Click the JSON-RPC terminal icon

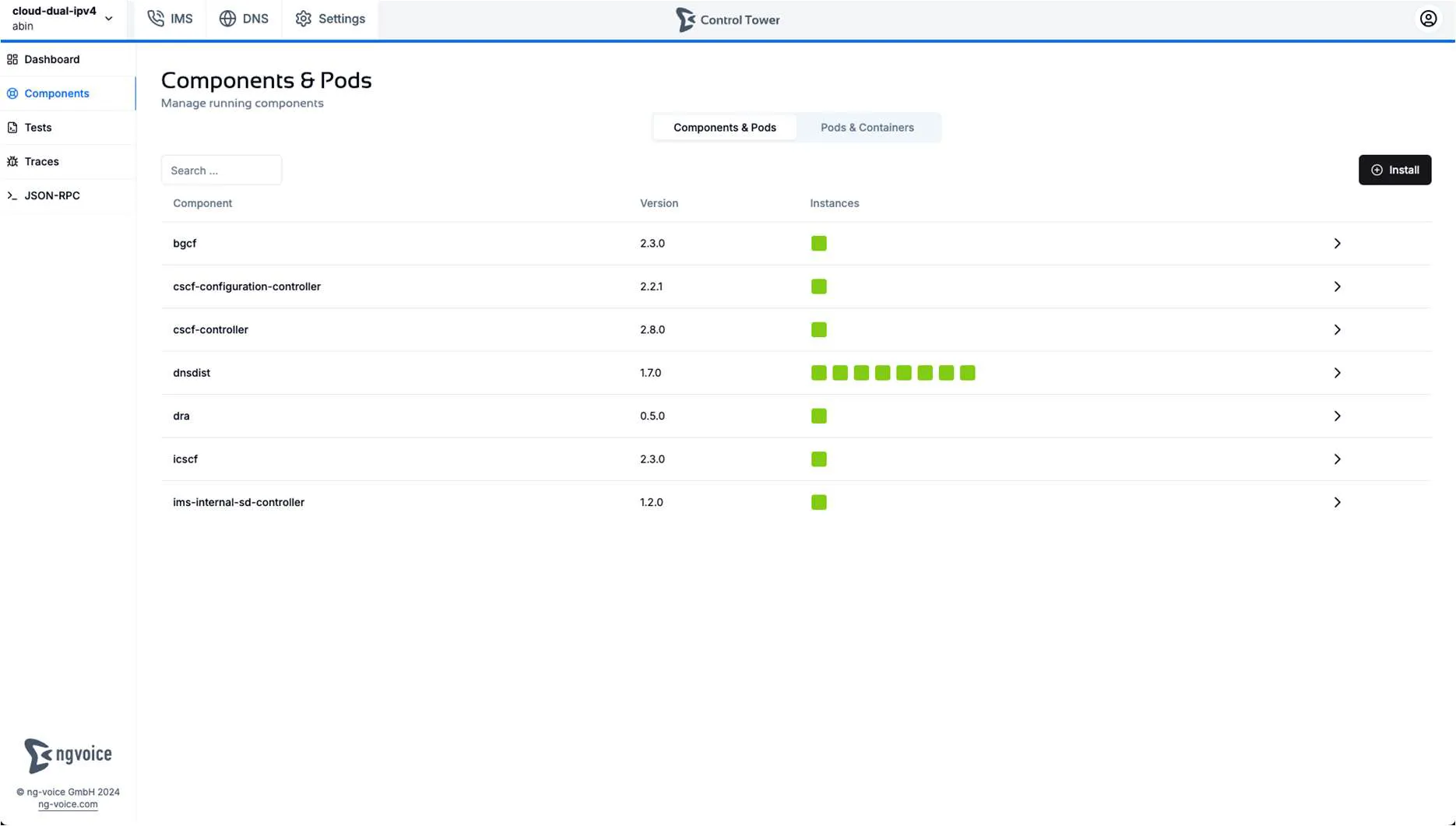coord(12,196)
